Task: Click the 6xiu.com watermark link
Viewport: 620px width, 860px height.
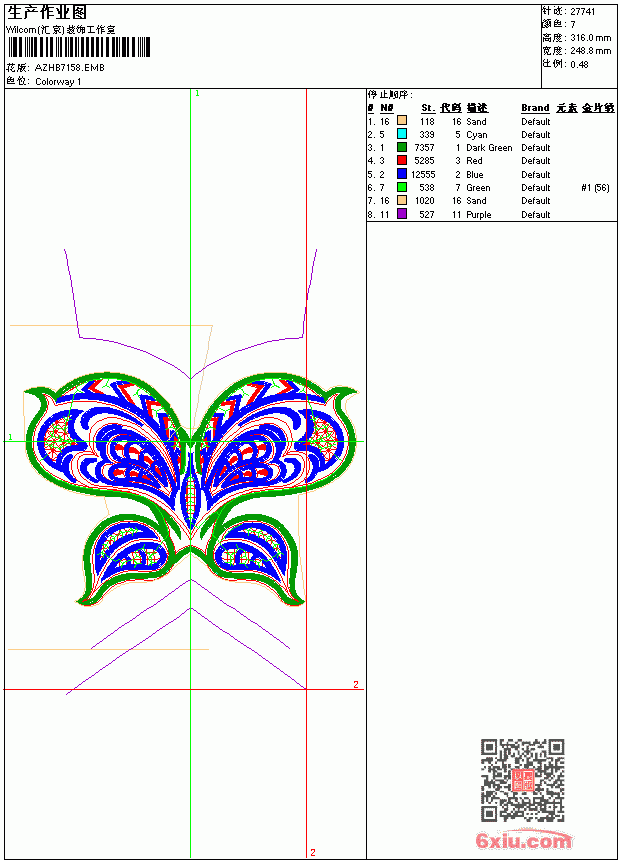Action: click(x=523, y=839)
